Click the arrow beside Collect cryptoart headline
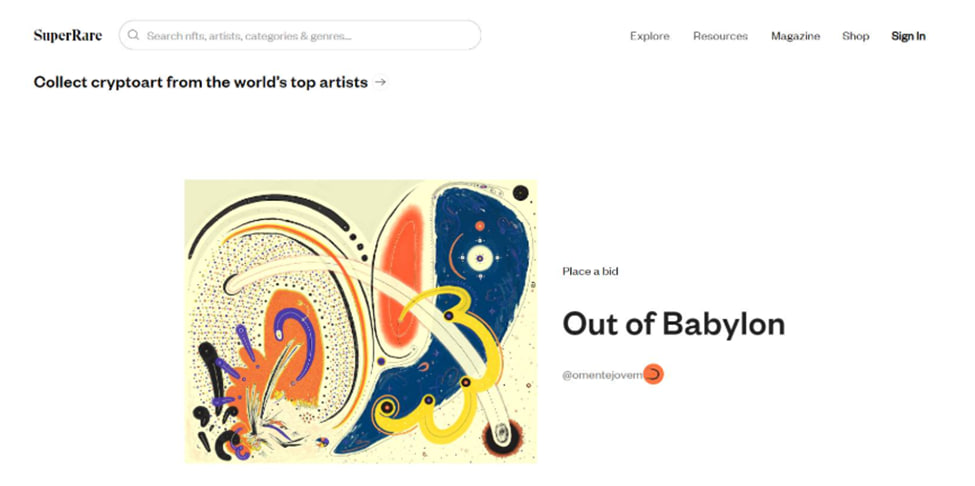 click(x=381, y=82)
